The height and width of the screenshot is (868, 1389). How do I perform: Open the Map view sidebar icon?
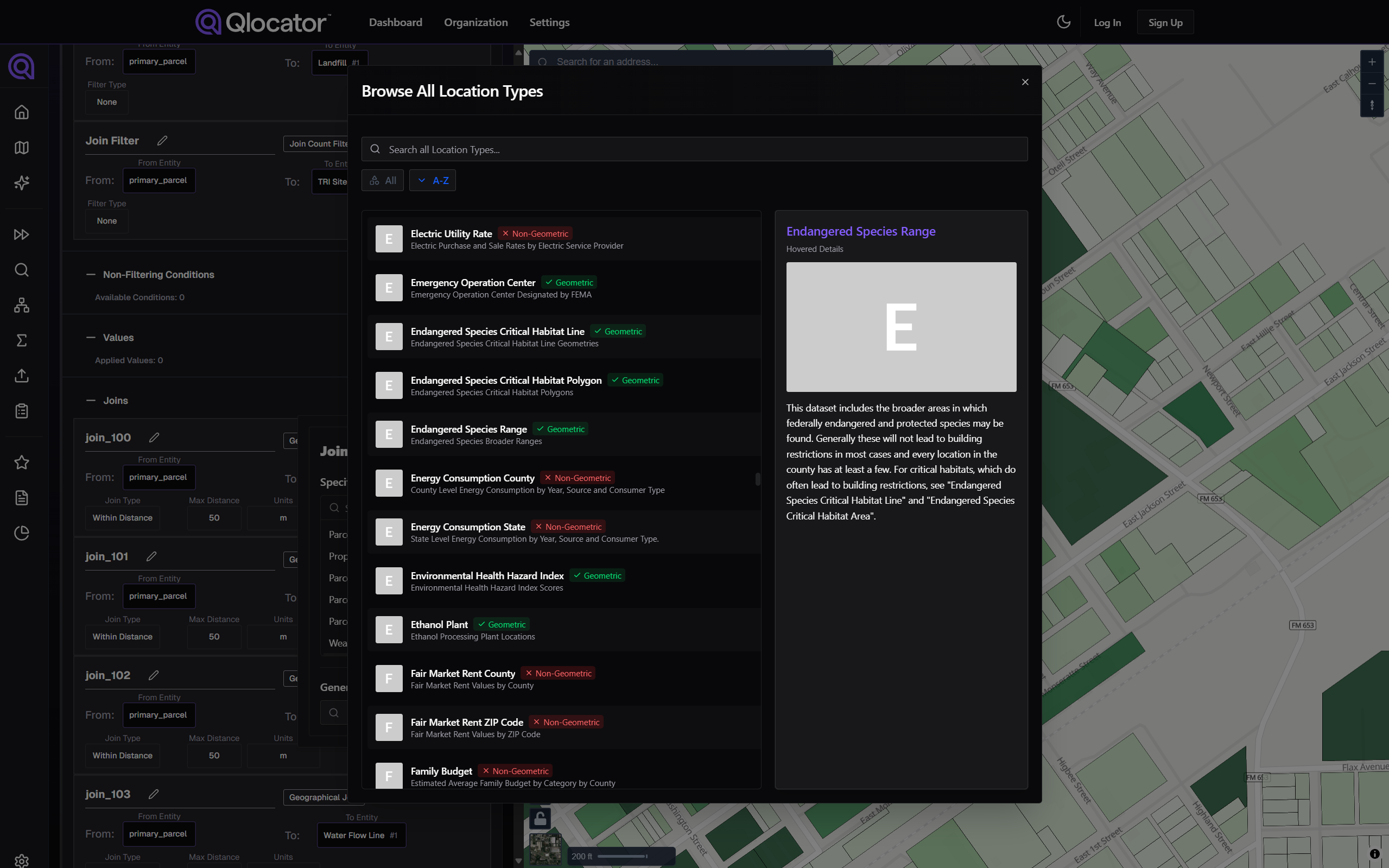tap(22, 148)
